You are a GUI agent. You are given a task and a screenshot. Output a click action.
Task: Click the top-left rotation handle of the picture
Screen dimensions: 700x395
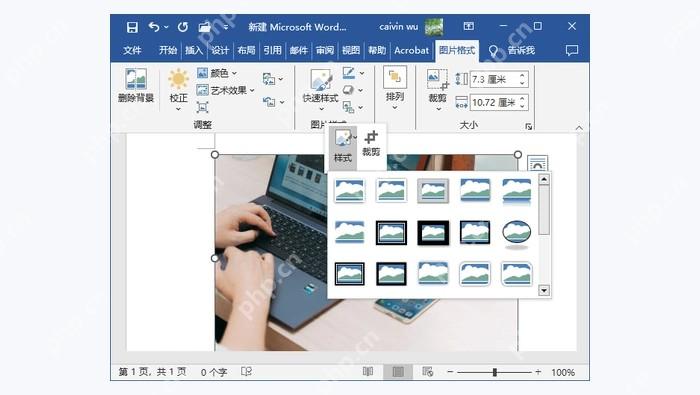point(215,154)
